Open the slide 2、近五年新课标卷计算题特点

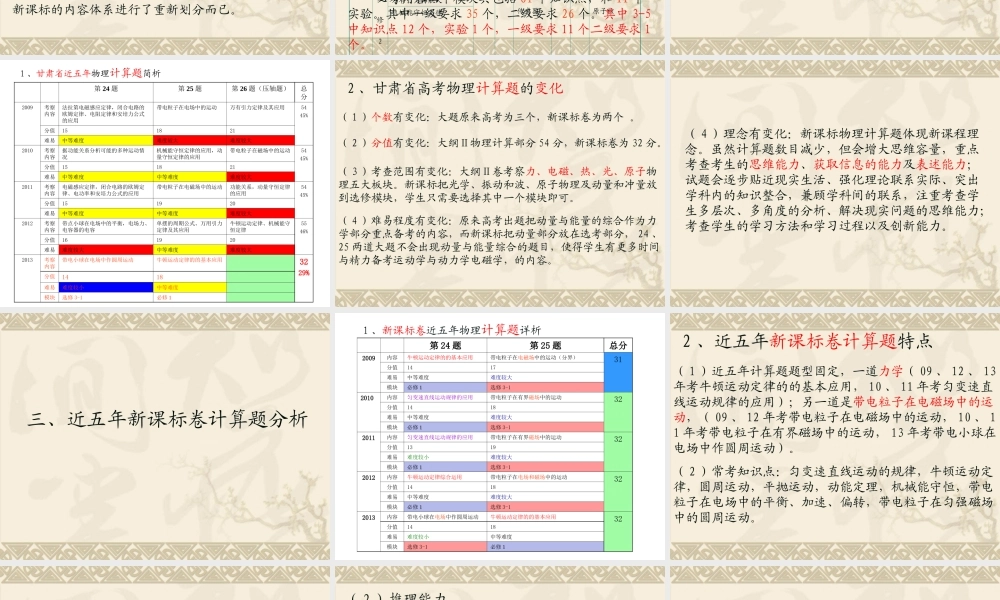(x=835, y=437)
